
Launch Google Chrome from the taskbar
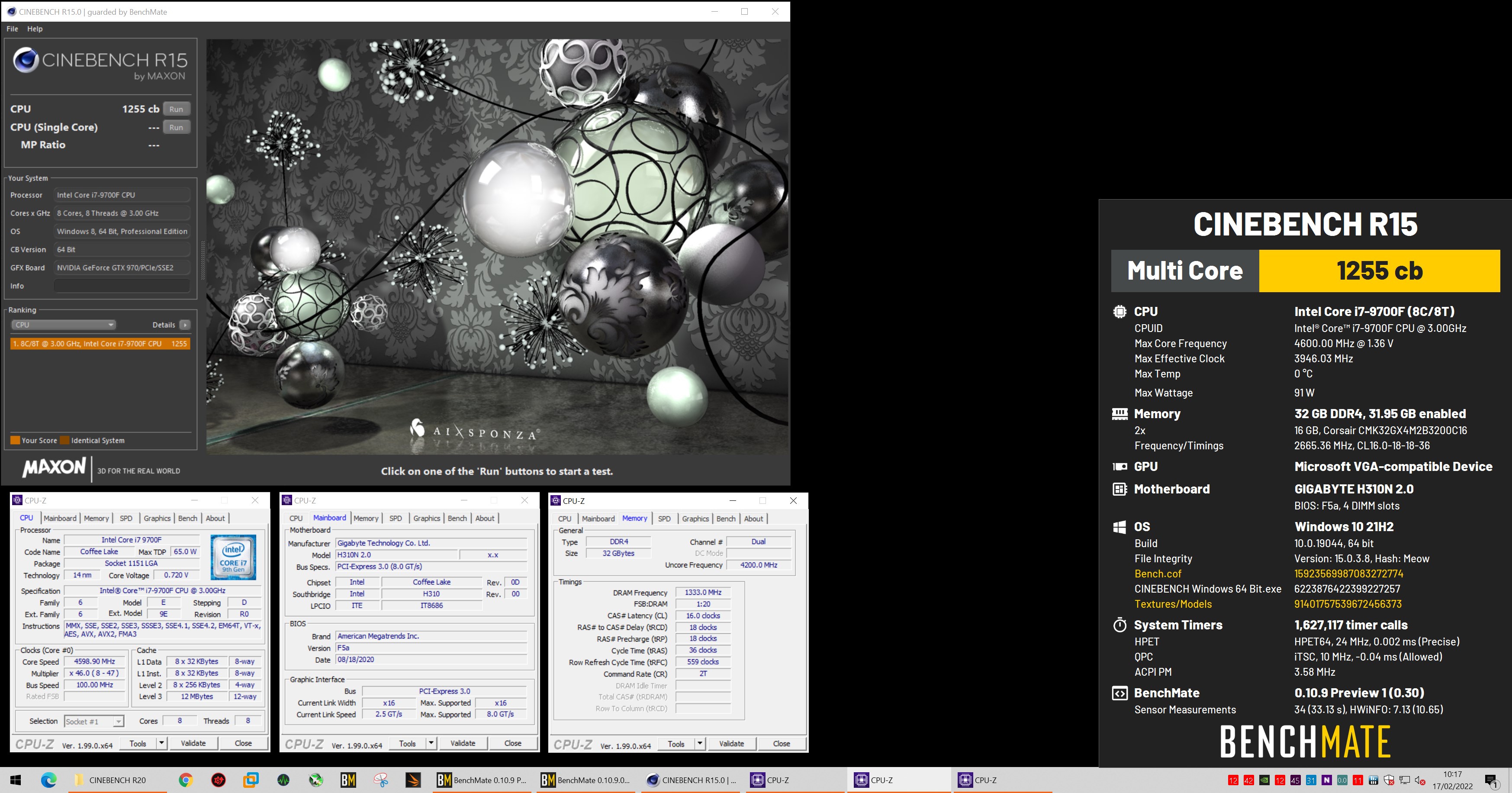click(x=186, y=780)
